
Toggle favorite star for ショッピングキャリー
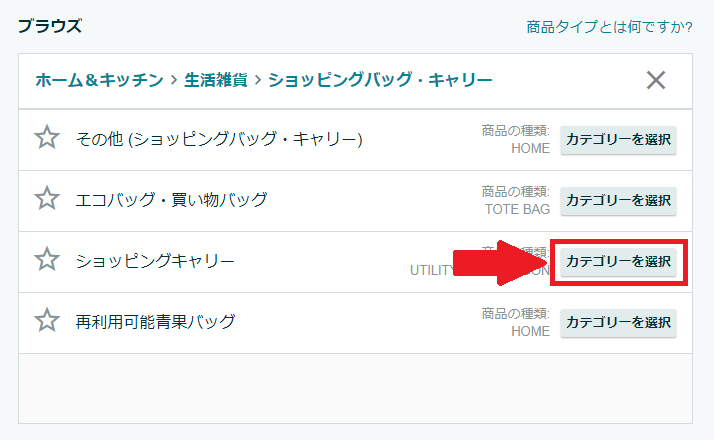[x=47, y=259]
